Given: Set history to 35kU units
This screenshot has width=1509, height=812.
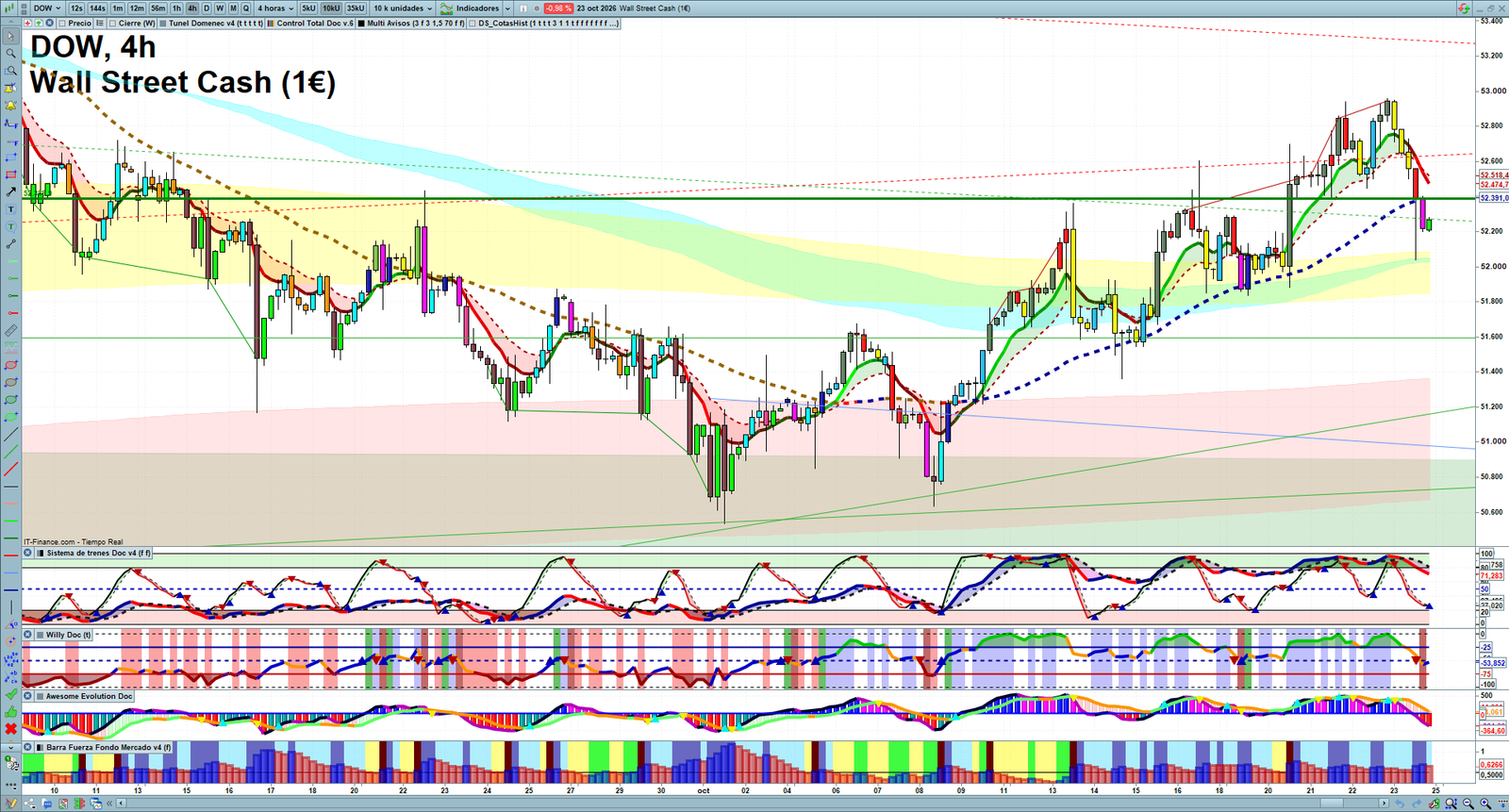Looking at the screenshot, I should (x=356, y=8).
